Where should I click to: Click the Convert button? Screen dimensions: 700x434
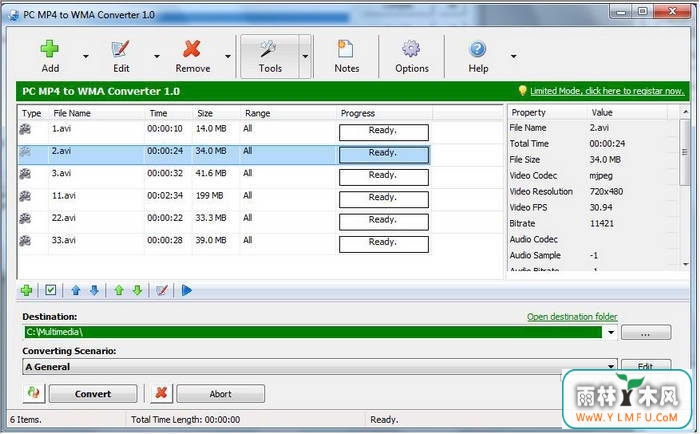93,394
